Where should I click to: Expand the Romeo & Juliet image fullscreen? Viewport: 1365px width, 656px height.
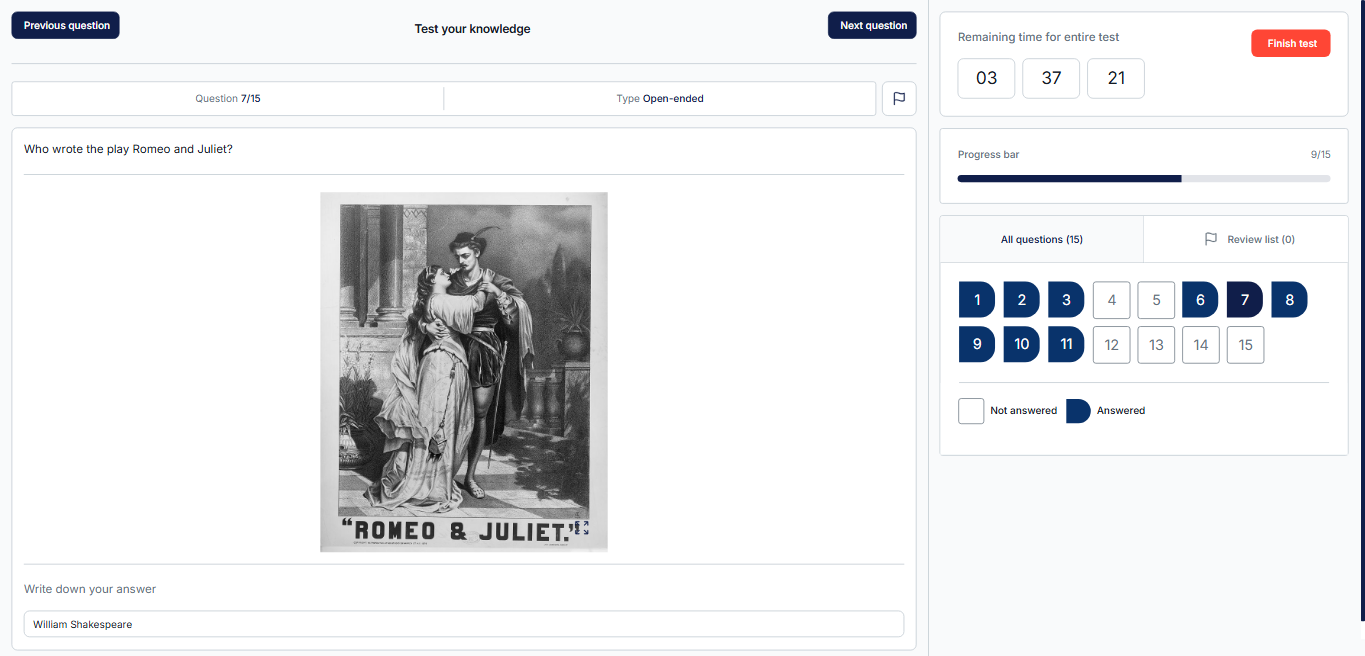582,527
